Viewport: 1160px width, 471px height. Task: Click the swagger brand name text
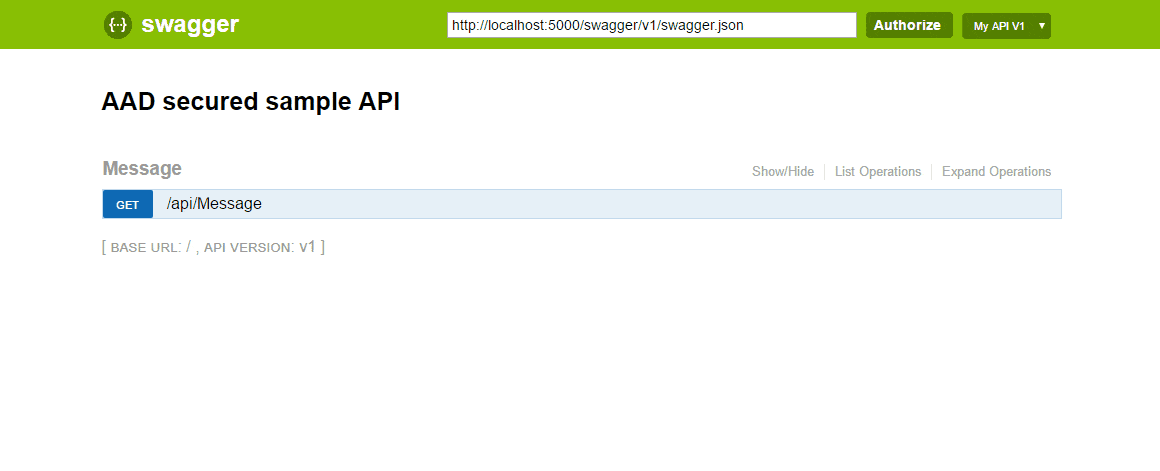pyautogui.click(x=190, y=25)
